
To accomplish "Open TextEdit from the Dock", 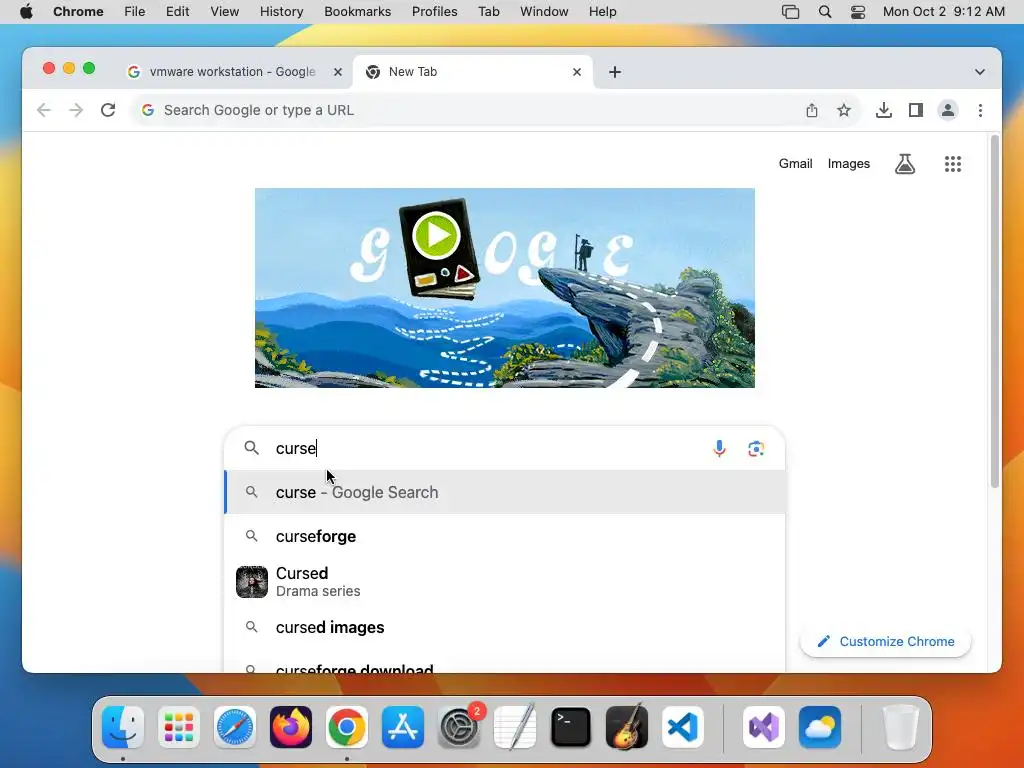I will pos(515,727).
